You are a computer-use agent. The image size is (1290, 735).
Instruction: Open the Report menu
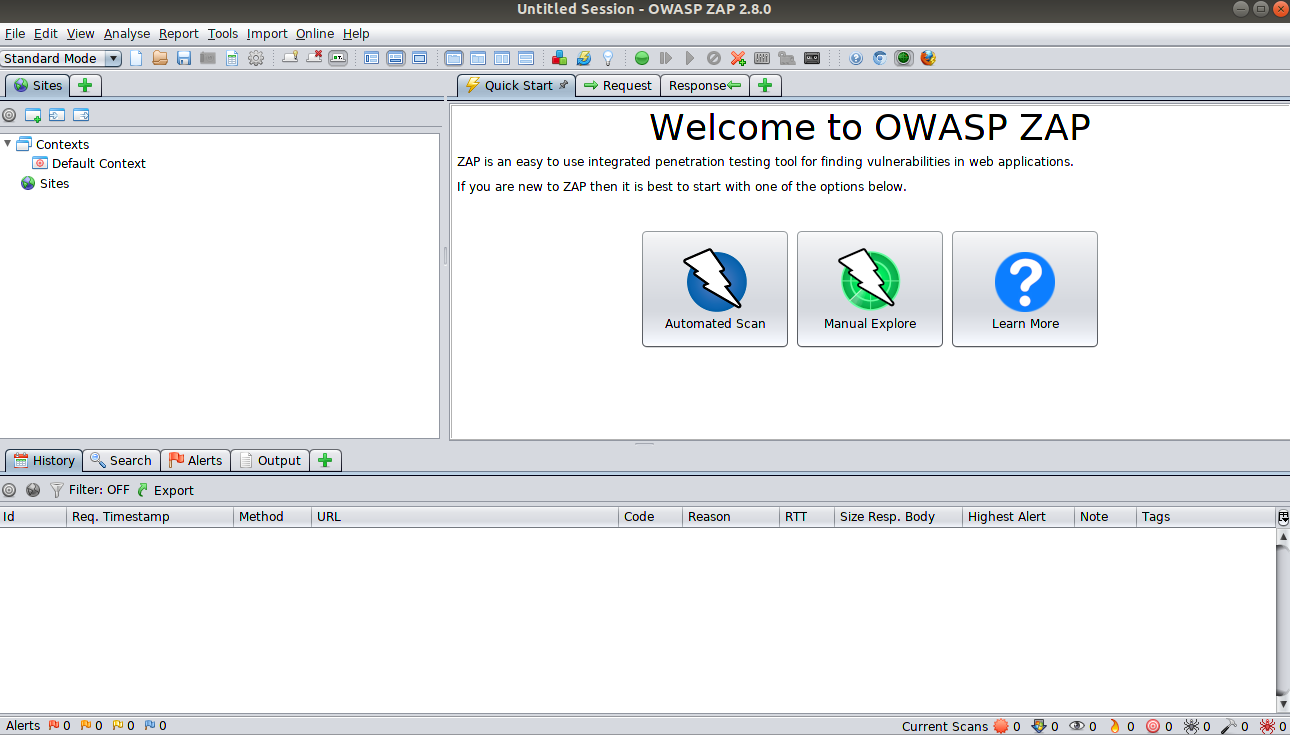pos(179,34)
